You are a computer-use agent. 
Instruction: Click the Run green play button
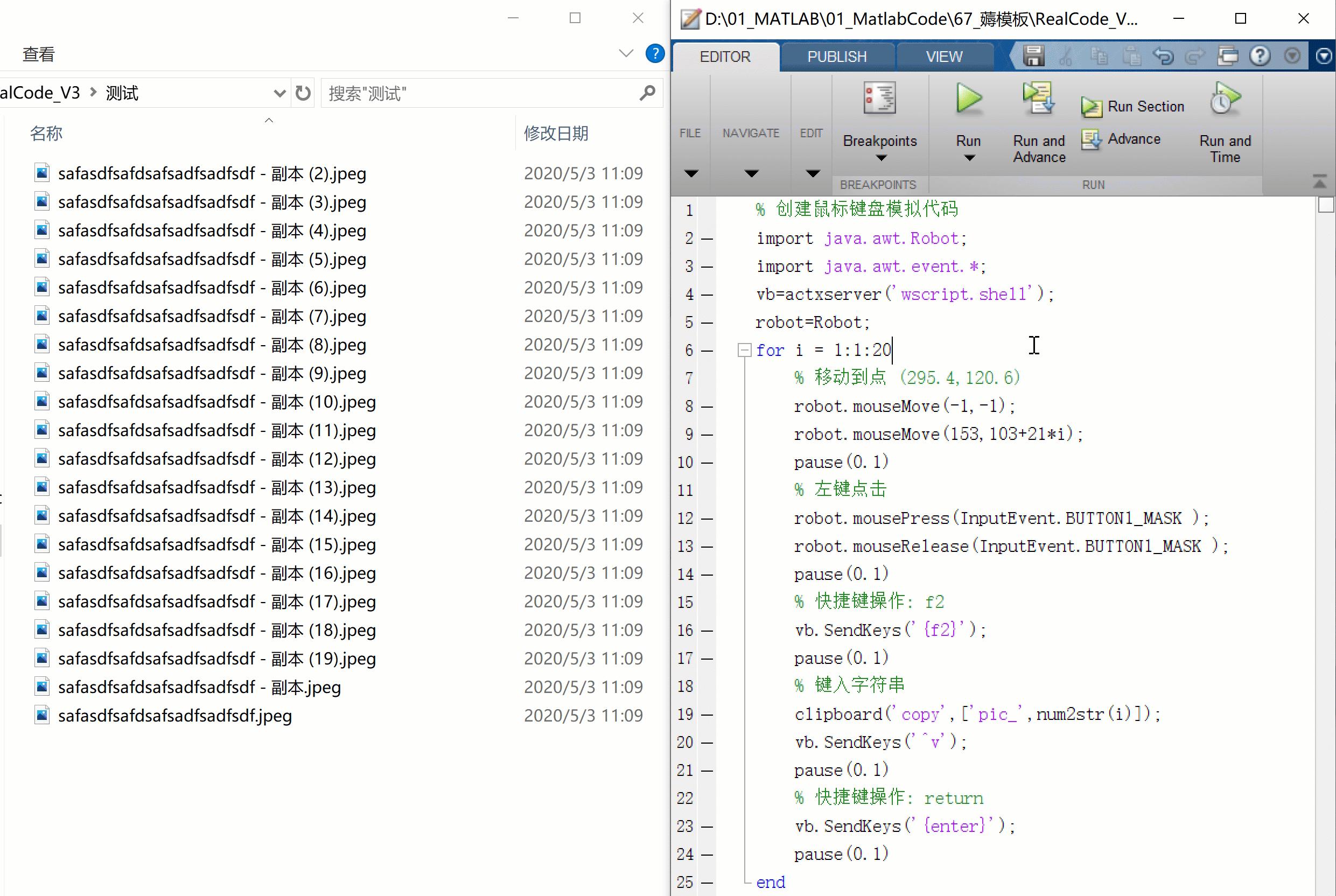click(969, 99)
